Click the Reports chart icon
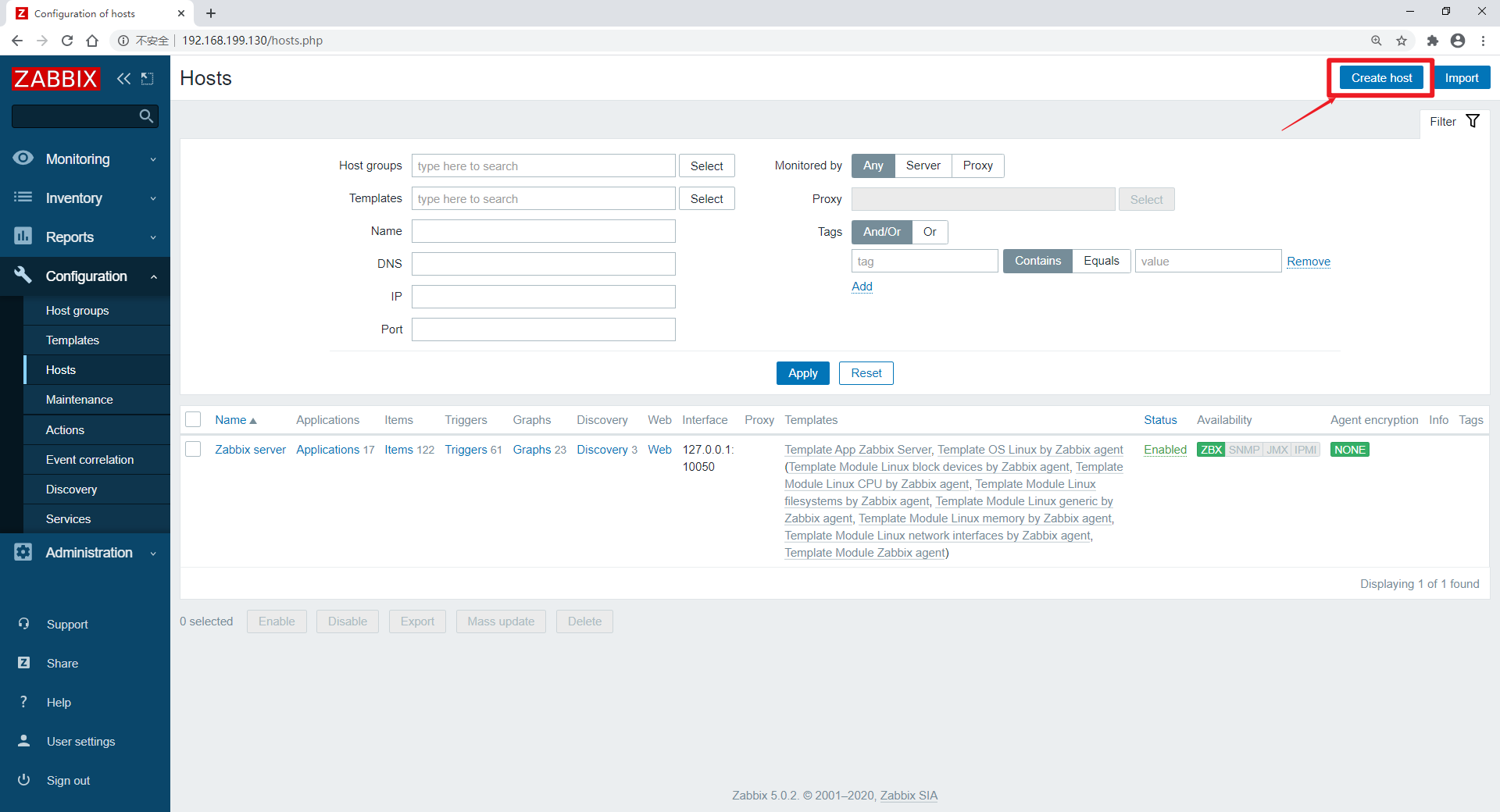The image size is (1500, 812). [x=23, y=236]
